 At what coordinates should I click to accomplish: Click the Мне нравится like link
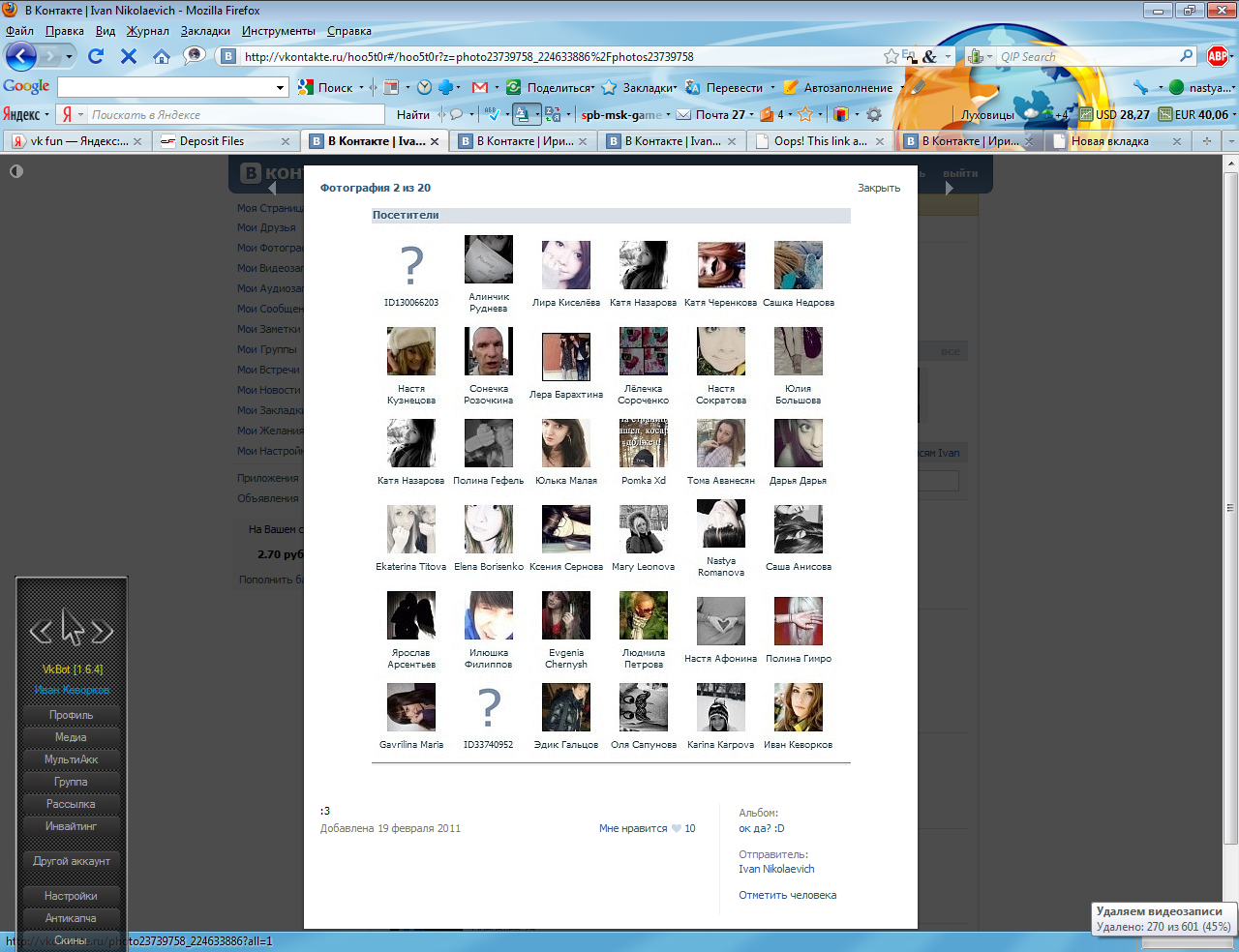point(633,828)
